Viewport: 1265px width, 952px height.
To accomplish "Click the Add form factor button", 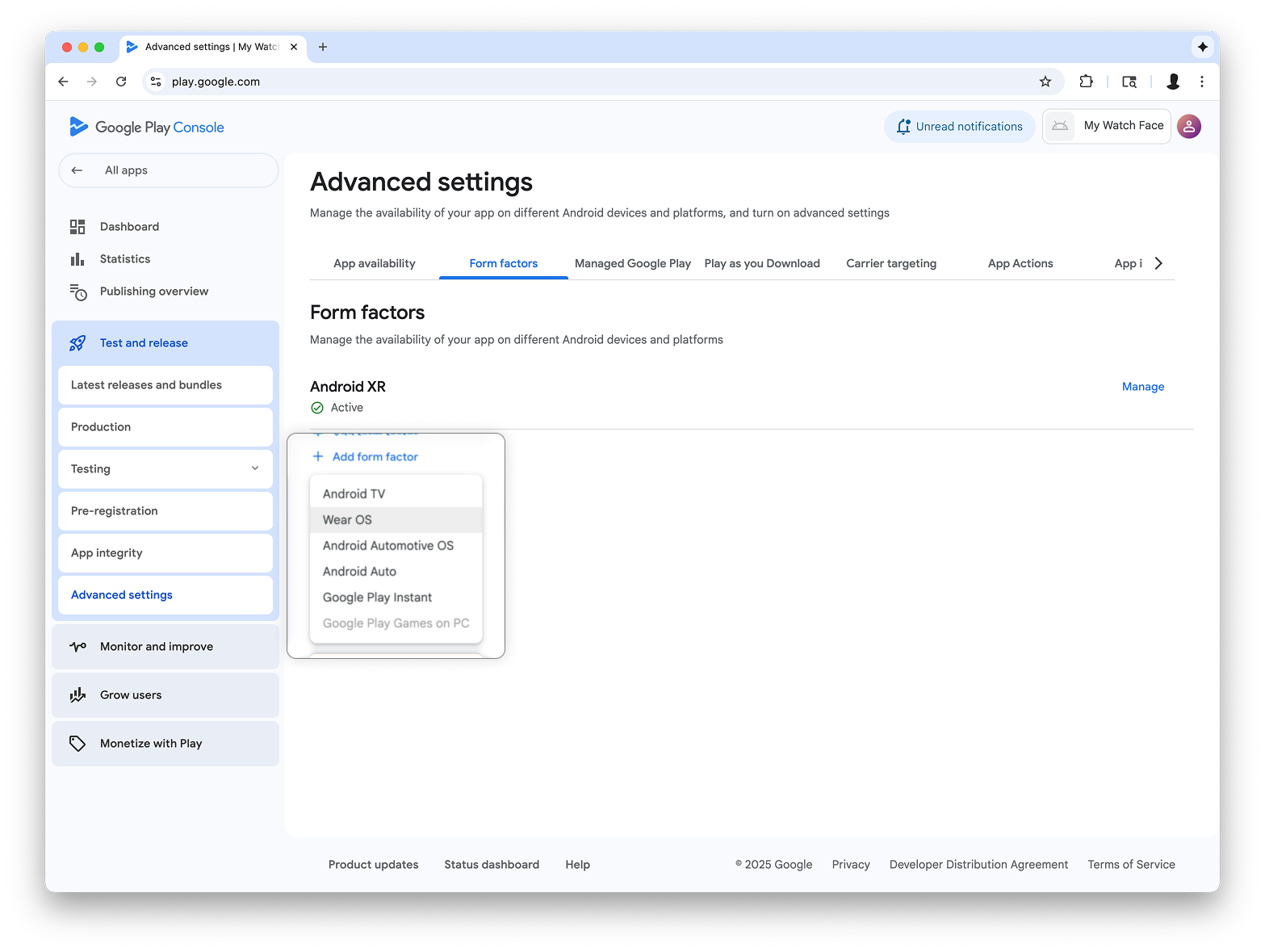I will [366, 457].
